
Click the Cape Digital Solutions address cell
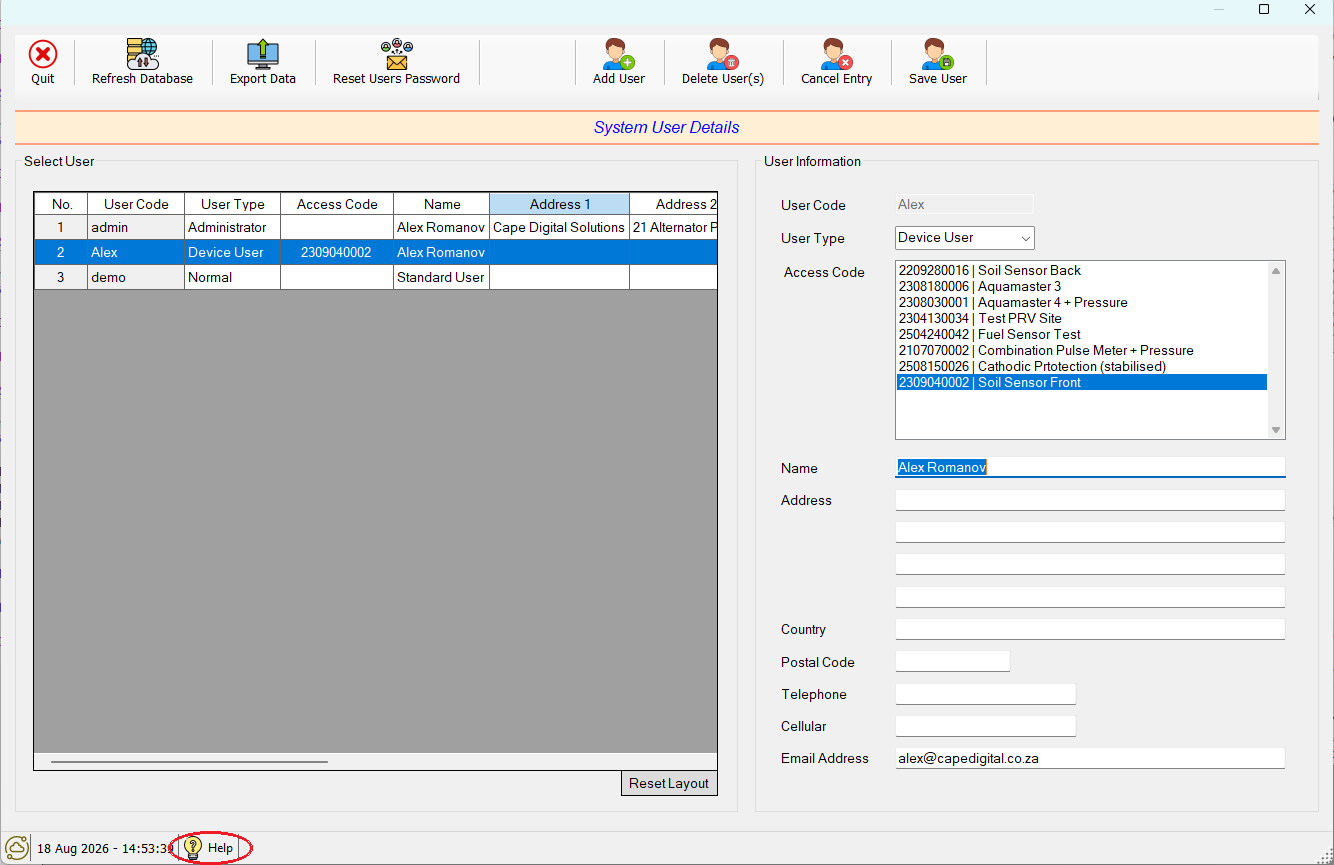[560, 227]
